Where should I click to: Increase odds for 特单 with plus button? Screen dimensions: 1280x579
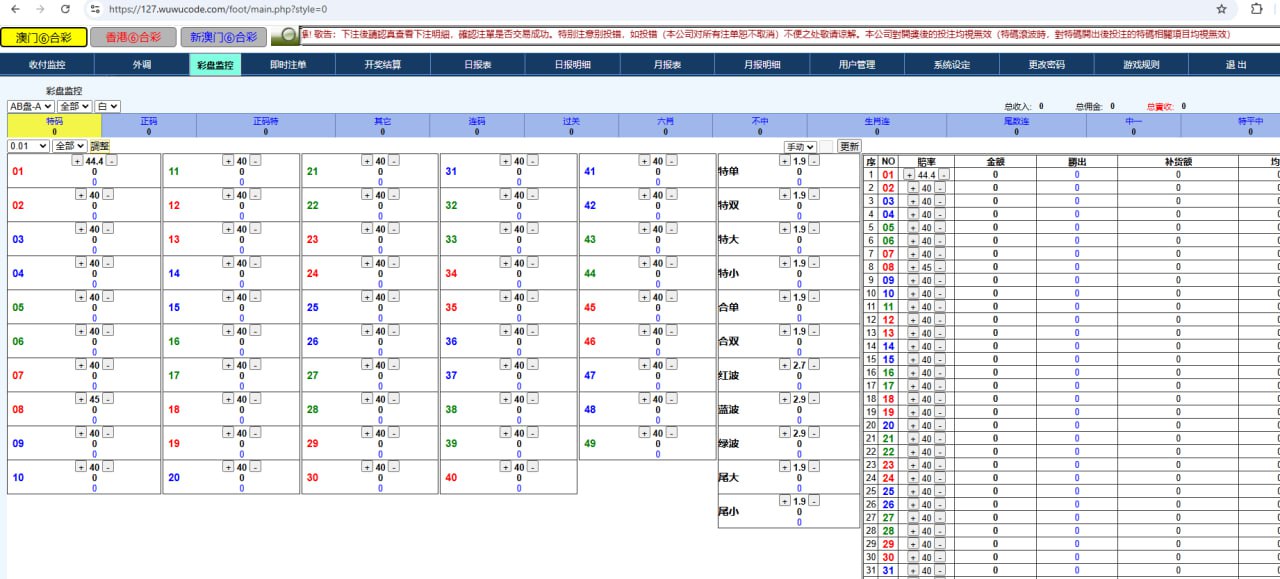(786, 161)
